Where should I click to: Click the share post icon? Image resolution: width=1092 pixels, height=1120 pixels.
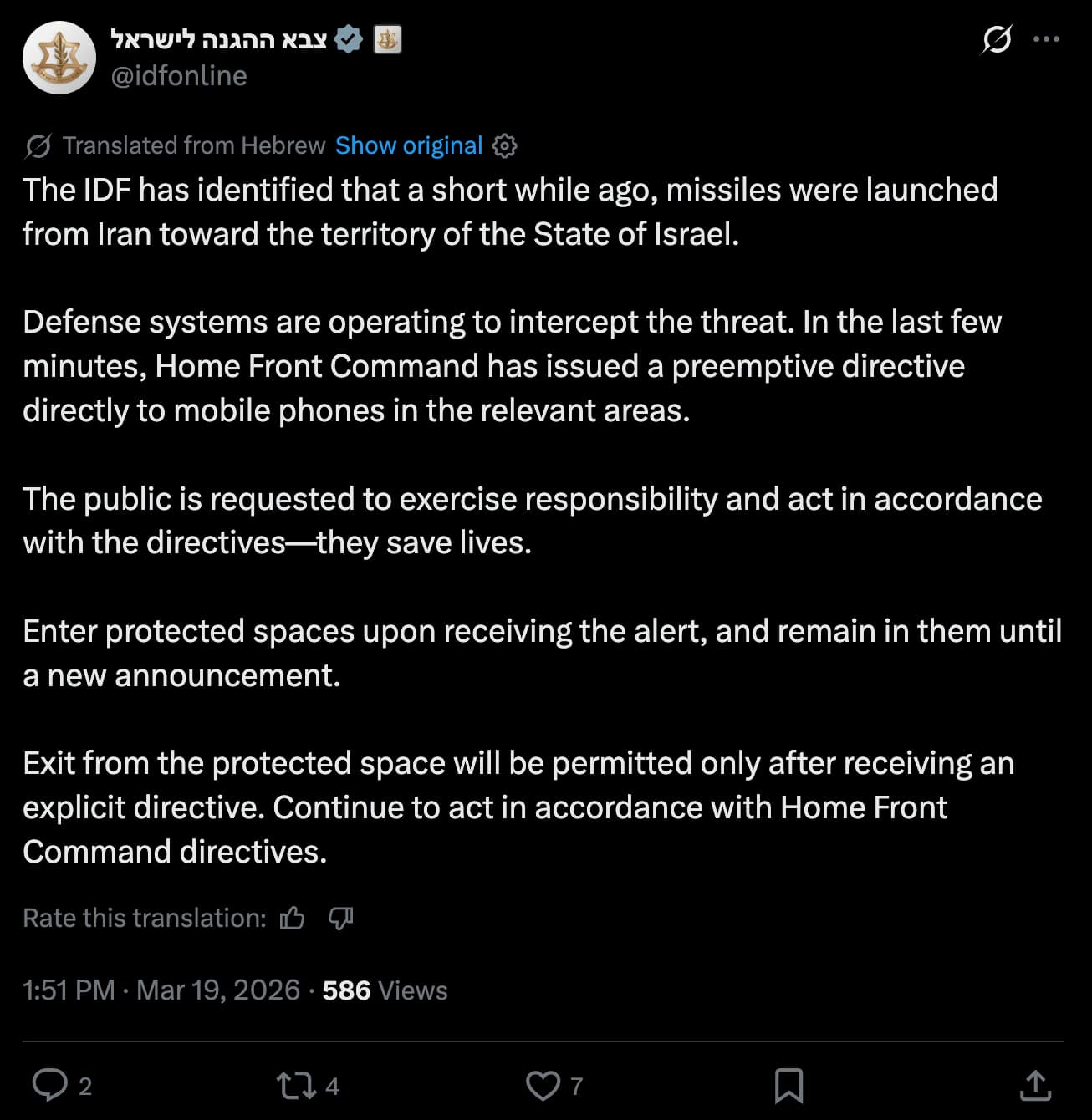tap(1035, 1085)
